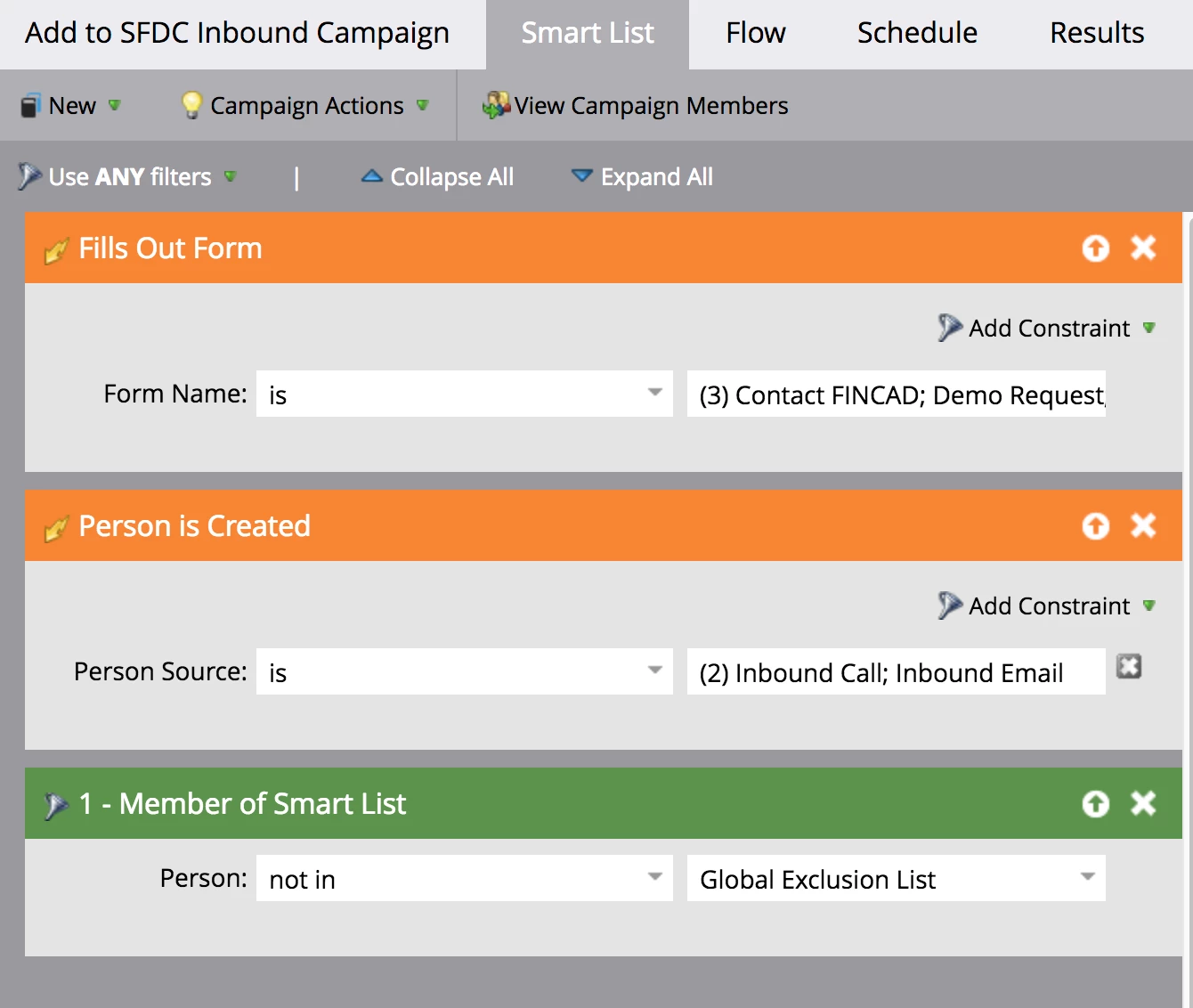Open the New dropdown menu
The width and height of the screenshot is (1193, 1008).
point(70,106)
